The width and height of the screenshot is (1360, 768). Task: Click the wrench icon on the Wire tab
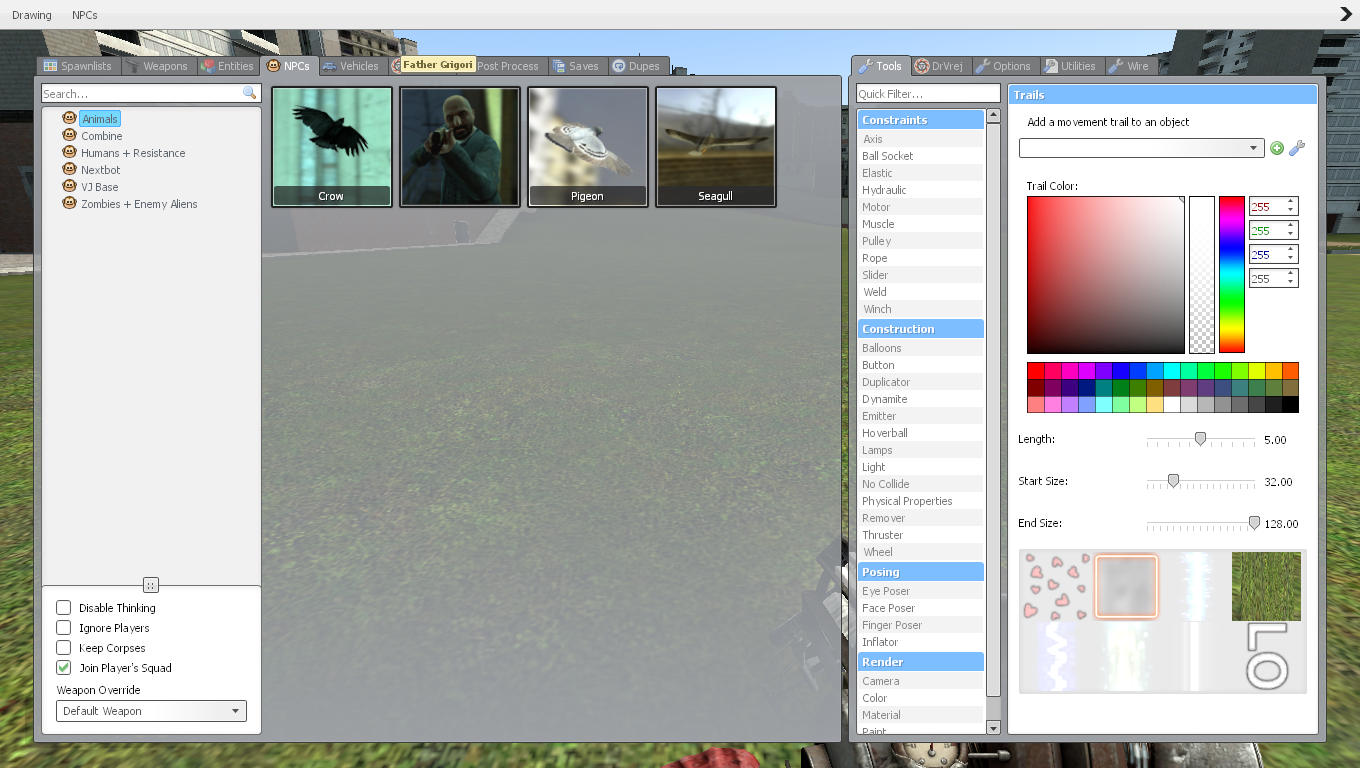click(1116, 66)
